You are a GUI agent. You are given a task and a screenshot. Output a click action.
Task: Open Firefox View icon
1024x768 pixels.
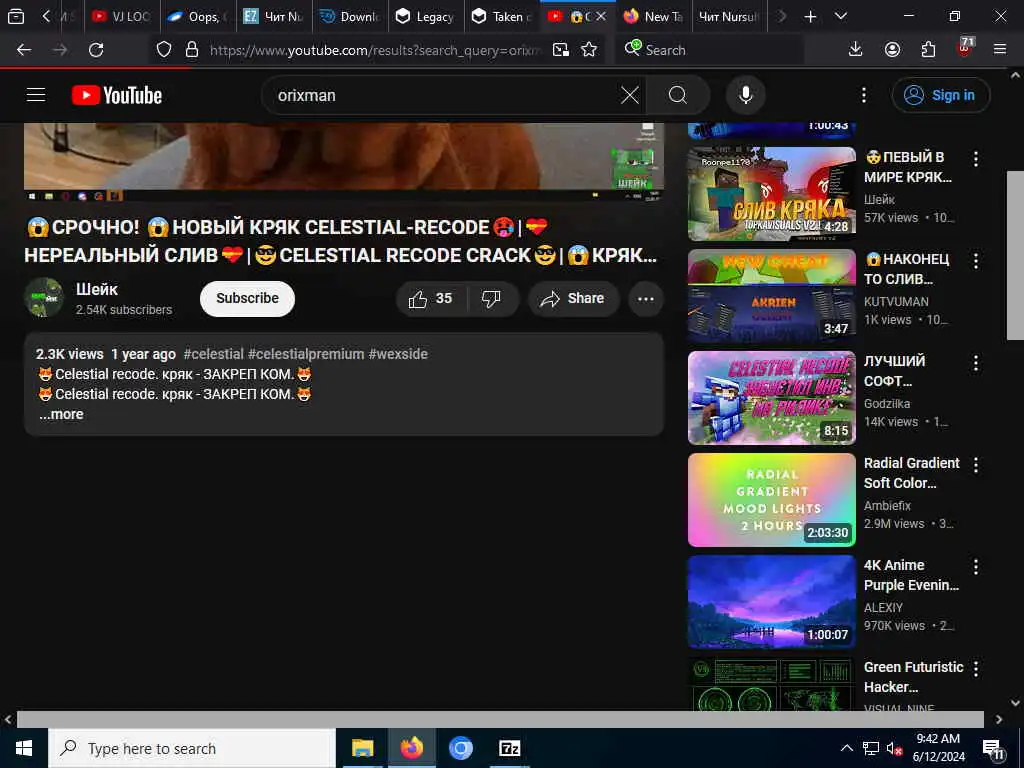click(16, 17)
